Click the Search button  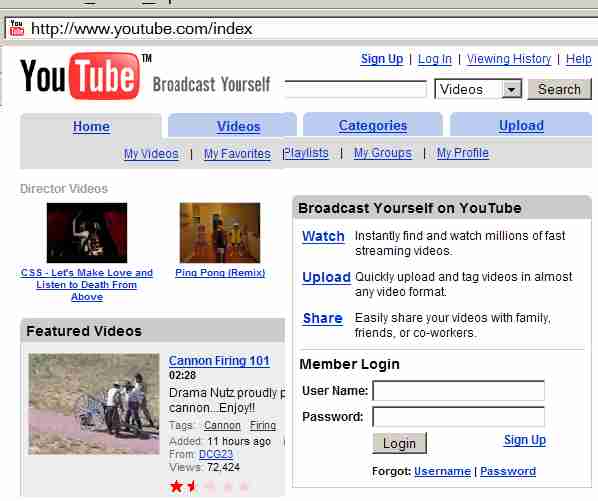(x=559, y=90)
